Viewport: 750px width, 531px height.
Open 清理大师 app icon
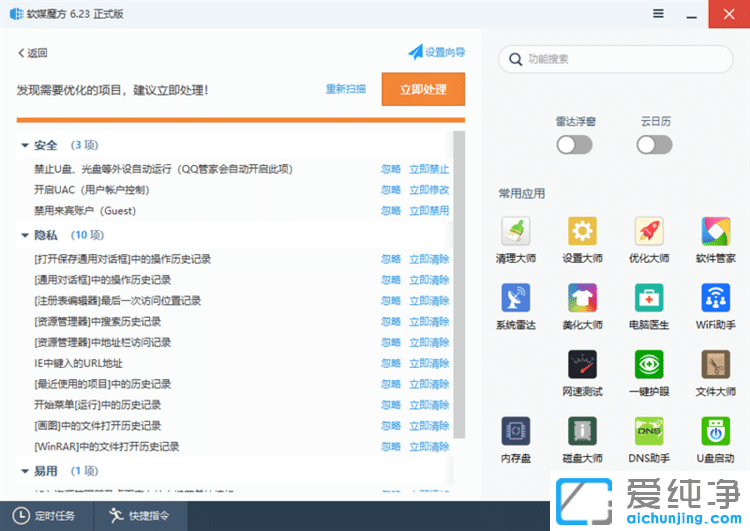516,231
